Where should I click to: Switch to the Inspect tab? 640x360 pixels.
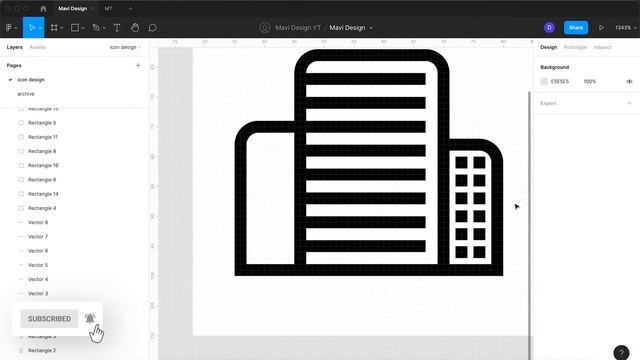click(602, 47)
